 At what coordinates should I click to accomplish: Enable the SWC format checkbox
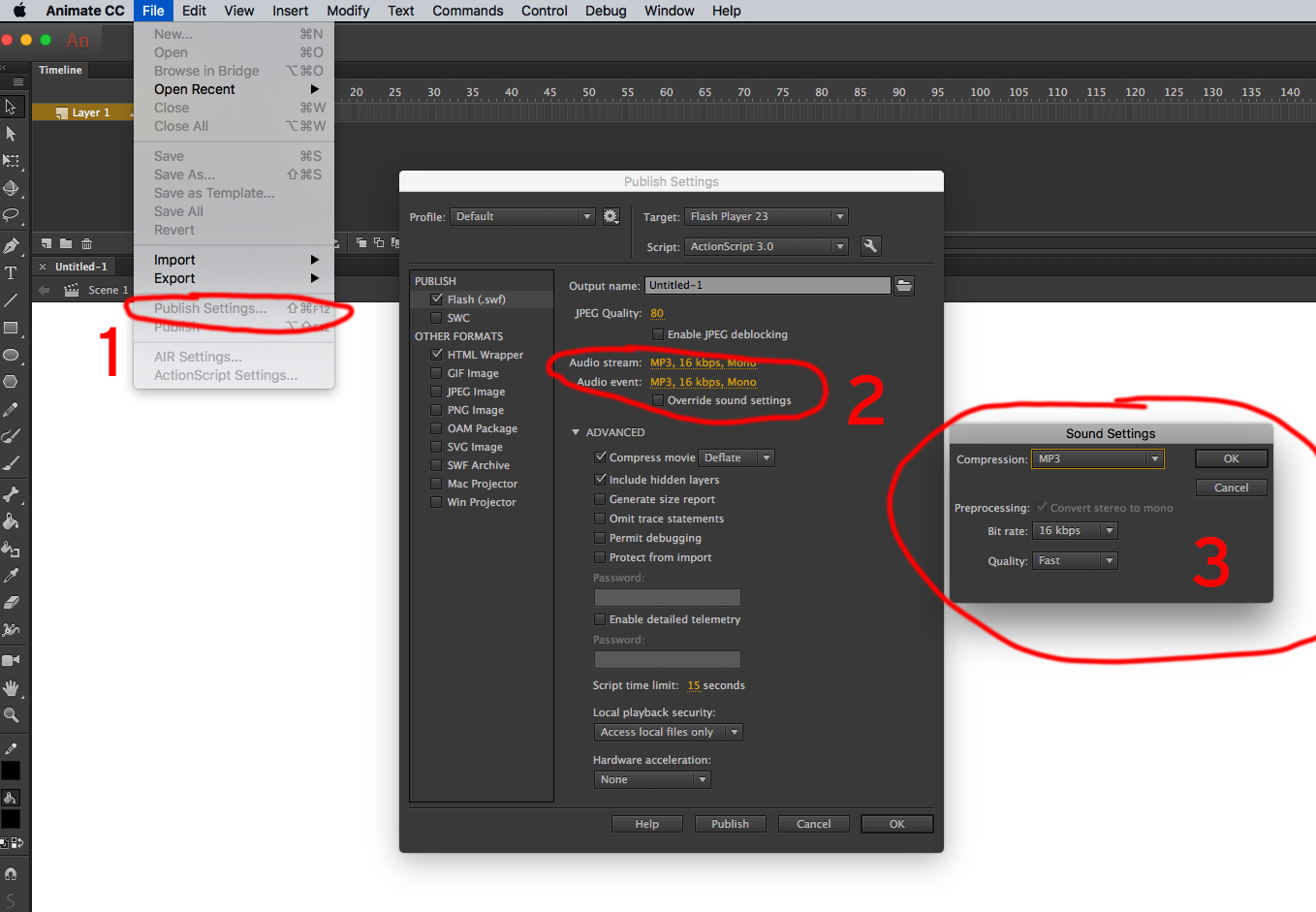(x=437, y=318)
